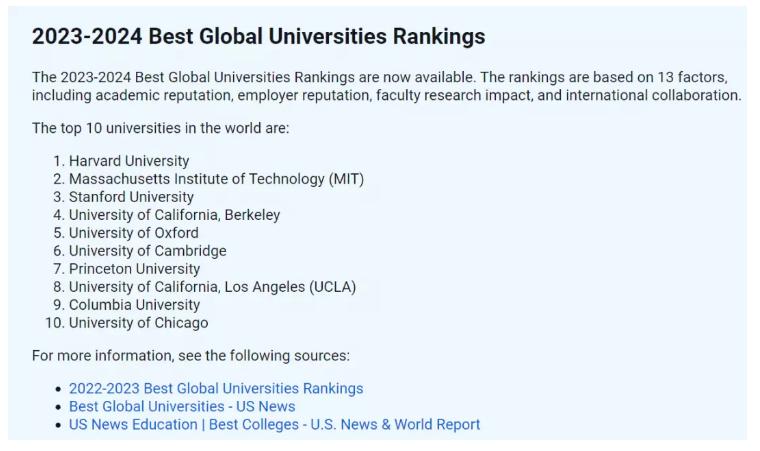Open the US News Education Best Colleges link

(274, 424)
